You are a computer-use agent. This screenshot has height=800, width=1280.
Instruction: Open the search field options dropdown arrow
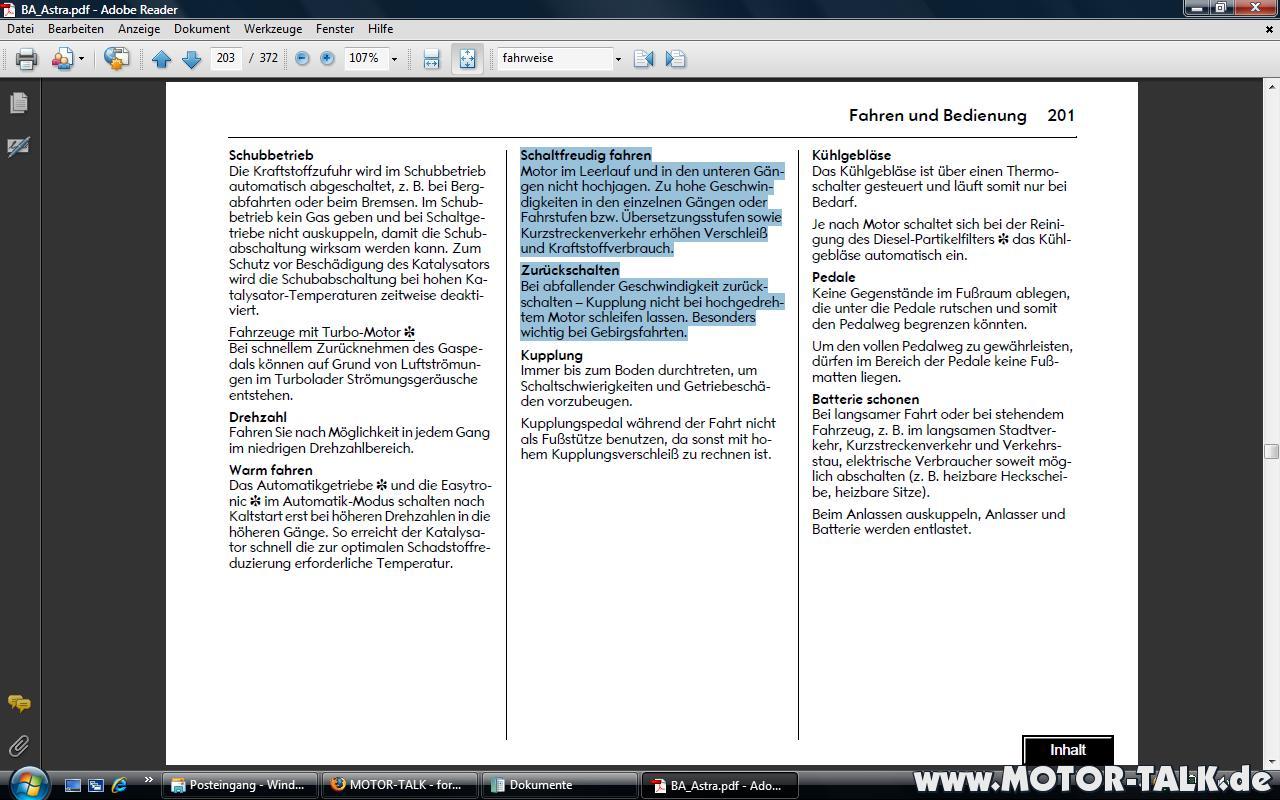coord(617,59)
